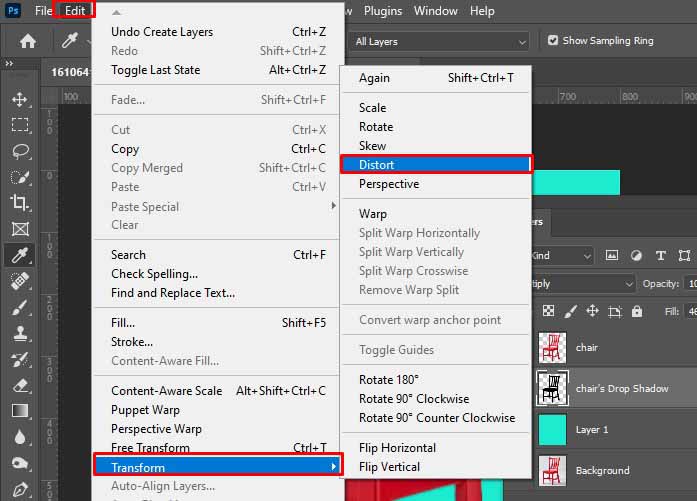
Task: Select the Clone Stamp tool
Action: click(19, 333)
